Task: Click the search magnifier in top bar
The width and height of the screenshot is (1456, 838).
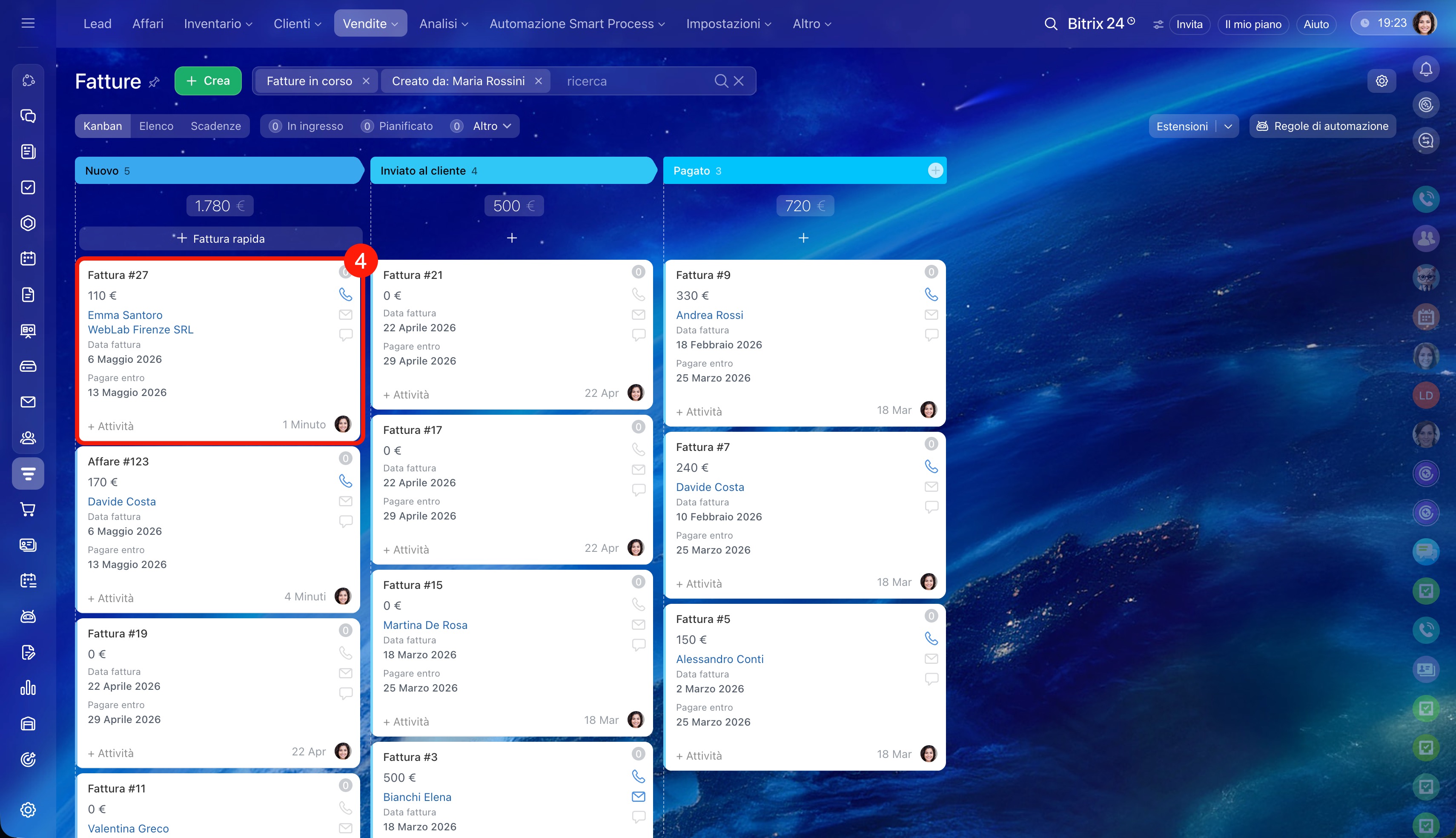Action: (1050, 24)
